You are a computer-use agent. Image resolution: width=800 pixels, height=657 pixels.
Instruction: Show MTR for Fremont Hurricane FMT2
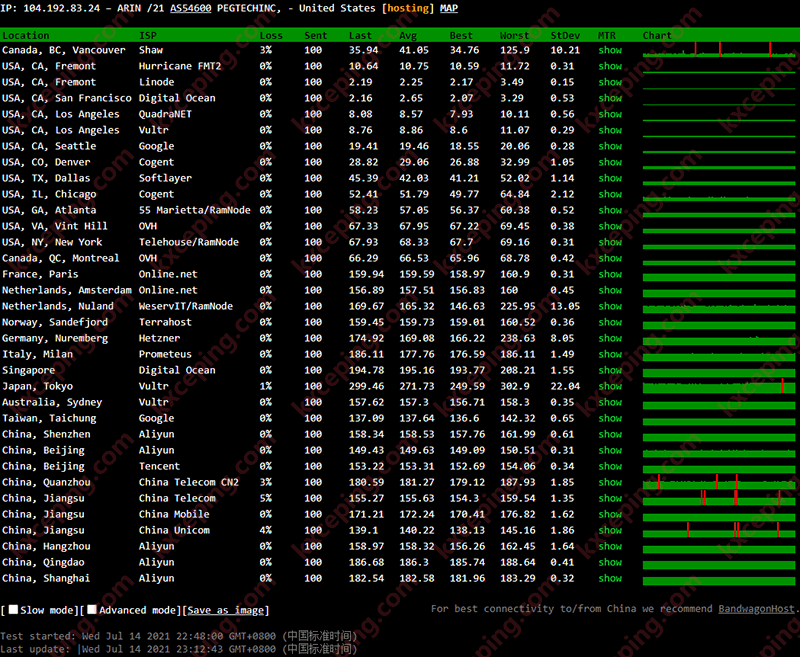click(610, 66)
